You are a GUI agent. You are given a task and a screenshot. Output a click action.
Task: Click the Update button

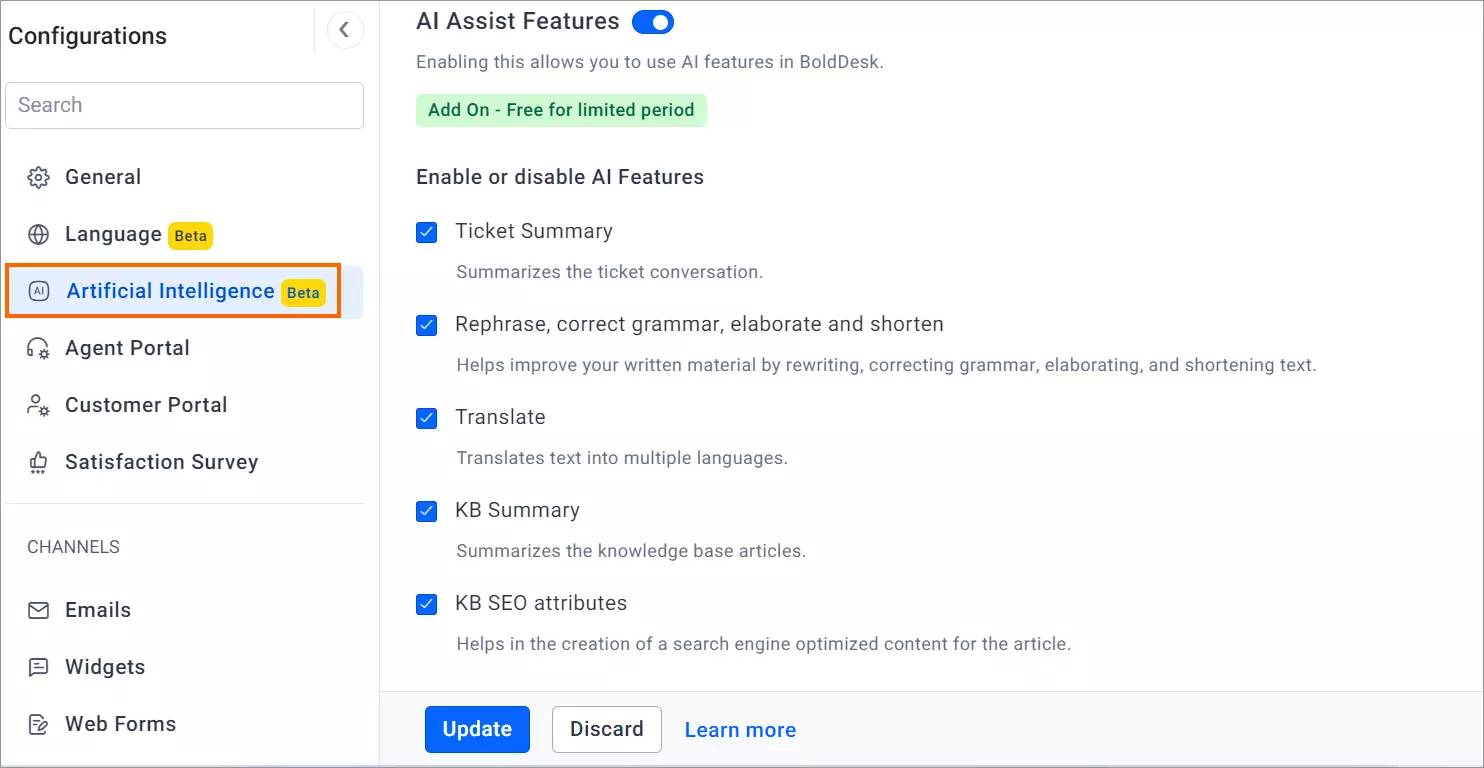[x=477, y=729]
